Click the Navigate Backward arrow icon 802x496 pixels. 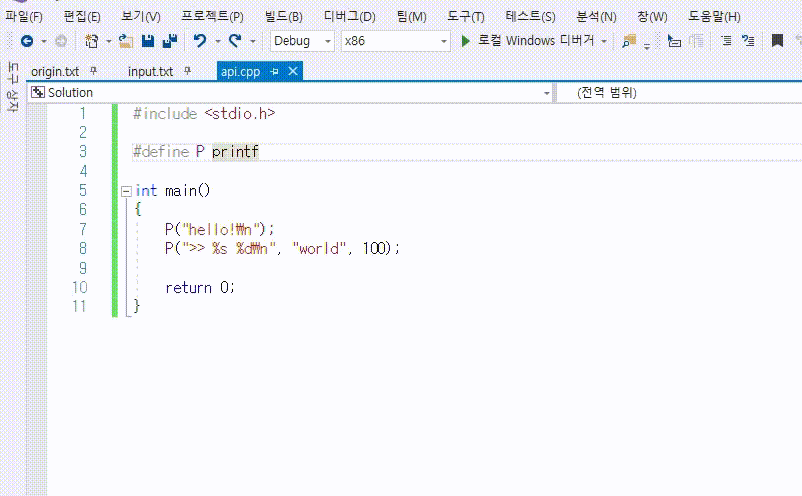pyautogui.click(x=27, y=41)
